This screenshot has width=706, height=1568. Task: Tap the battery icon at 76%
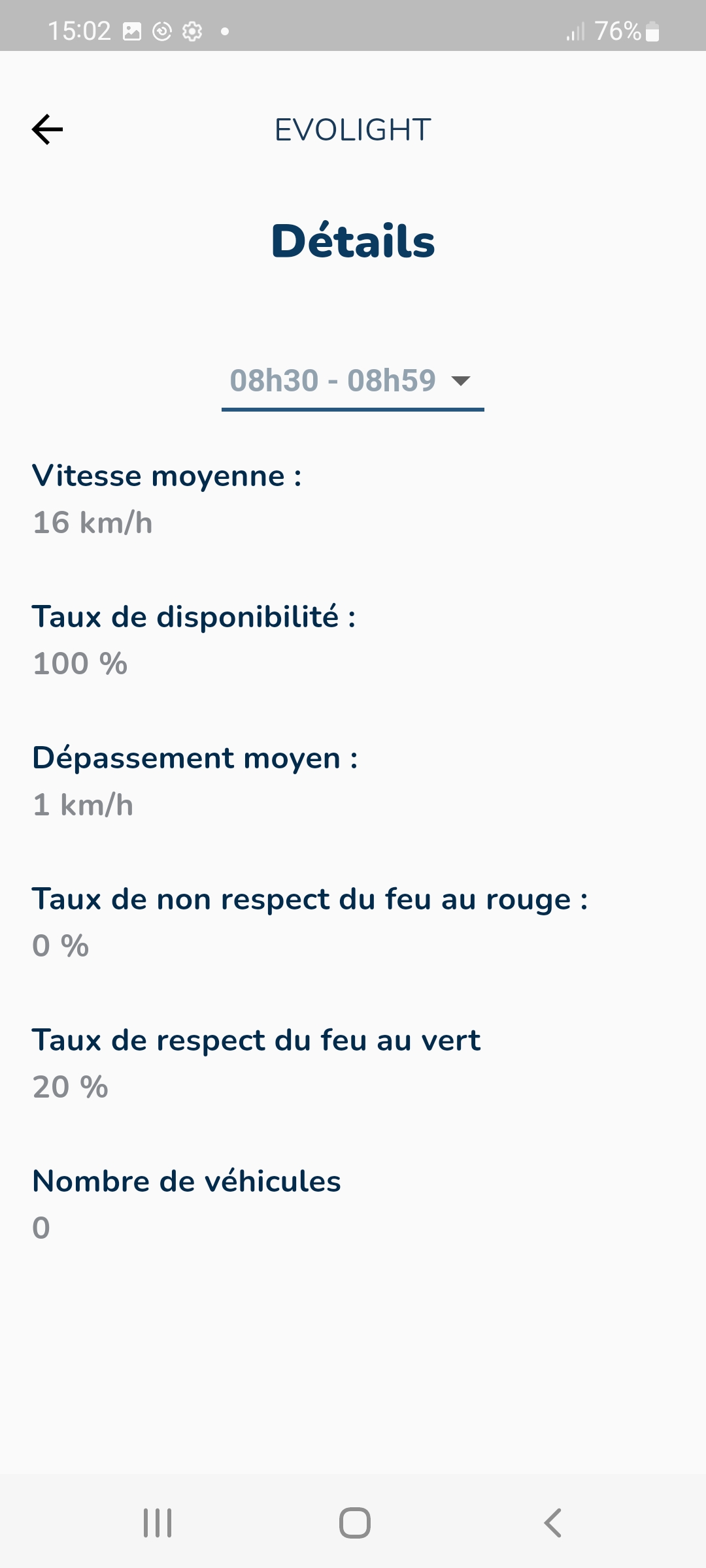652,31
